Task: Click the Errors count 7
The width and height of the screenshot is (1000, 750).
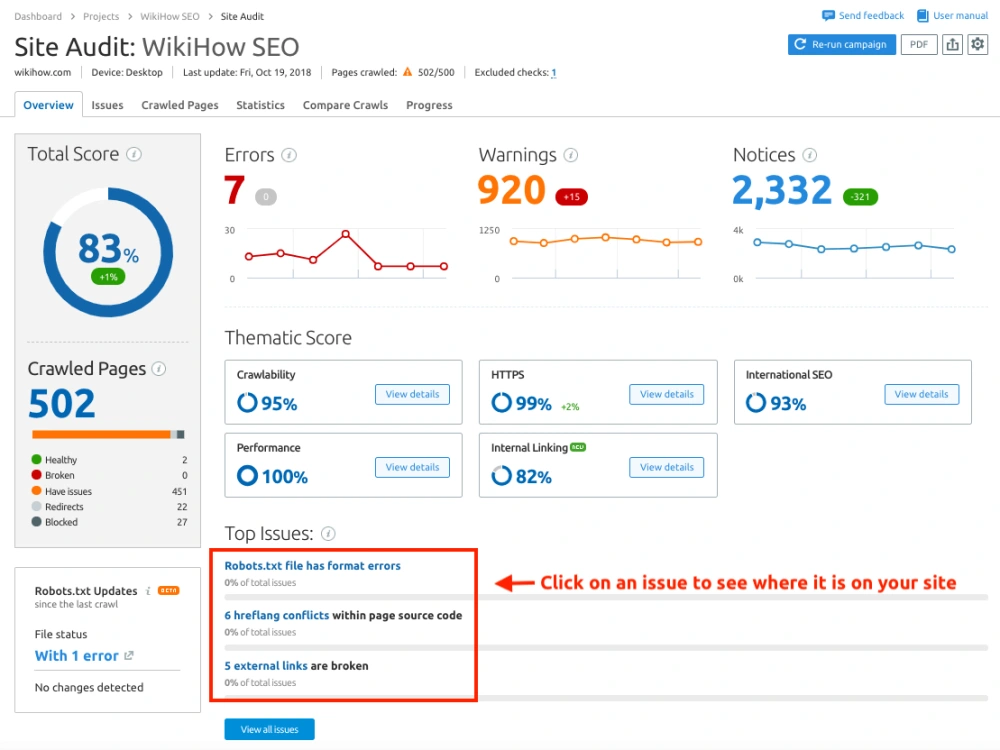Action: [x=234, y=189]
